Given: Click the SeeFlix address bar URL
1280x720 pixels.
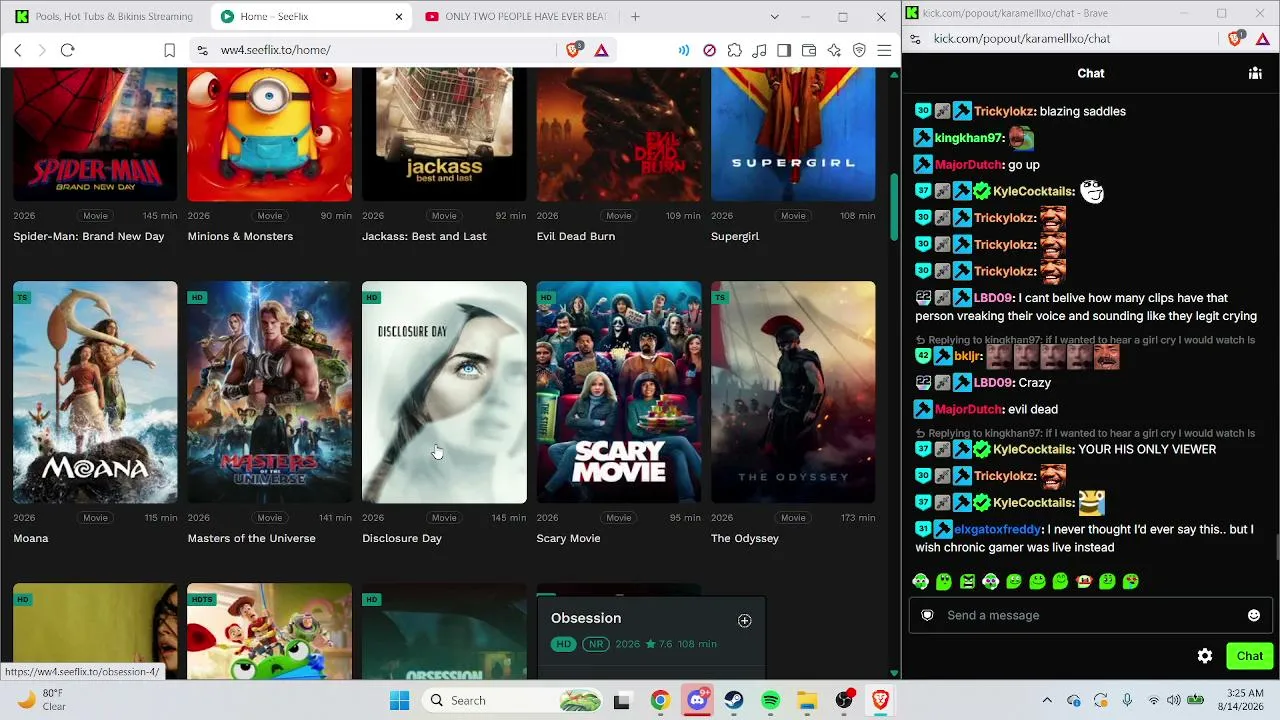Looking at the screenshot, I should (275, 50).
